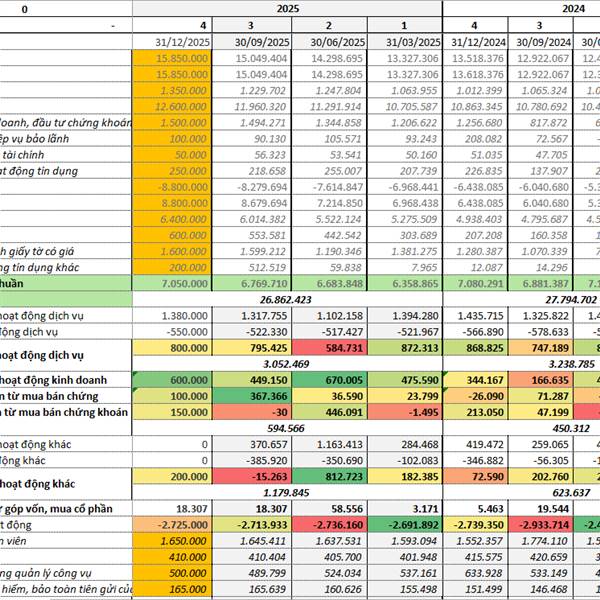The image size is (600, 600).
Task: Click cell 410.404
Action: click(252, 556)
